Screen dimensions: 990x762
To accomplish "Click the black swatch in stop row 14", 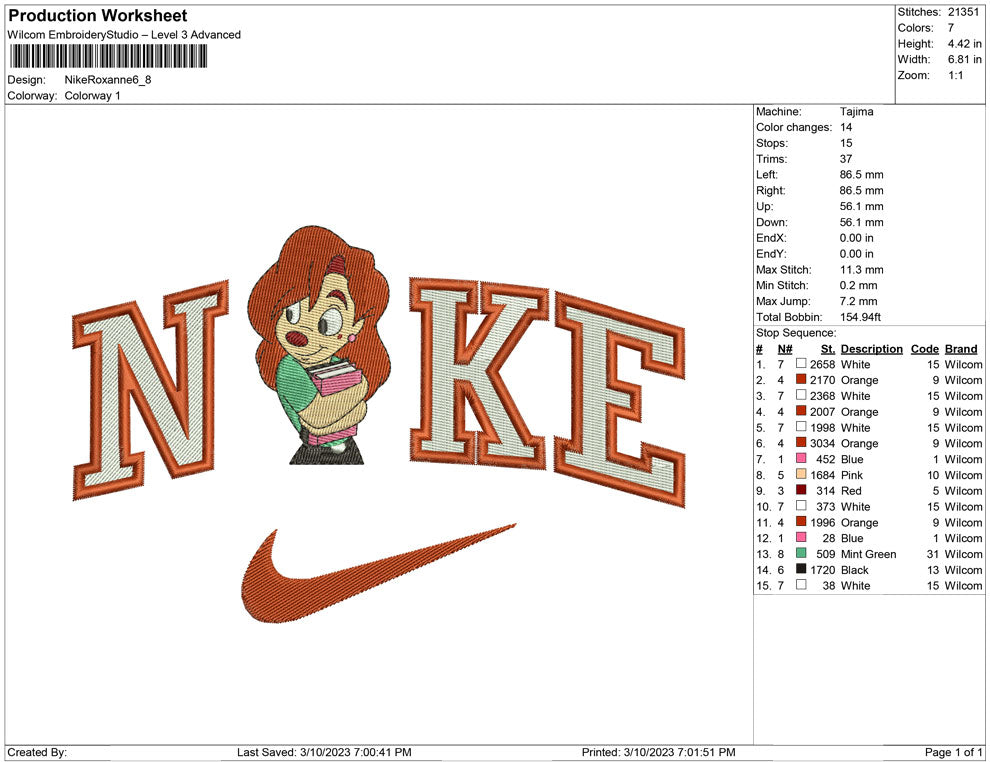I will pyautogui.click(x=801, y=569).
